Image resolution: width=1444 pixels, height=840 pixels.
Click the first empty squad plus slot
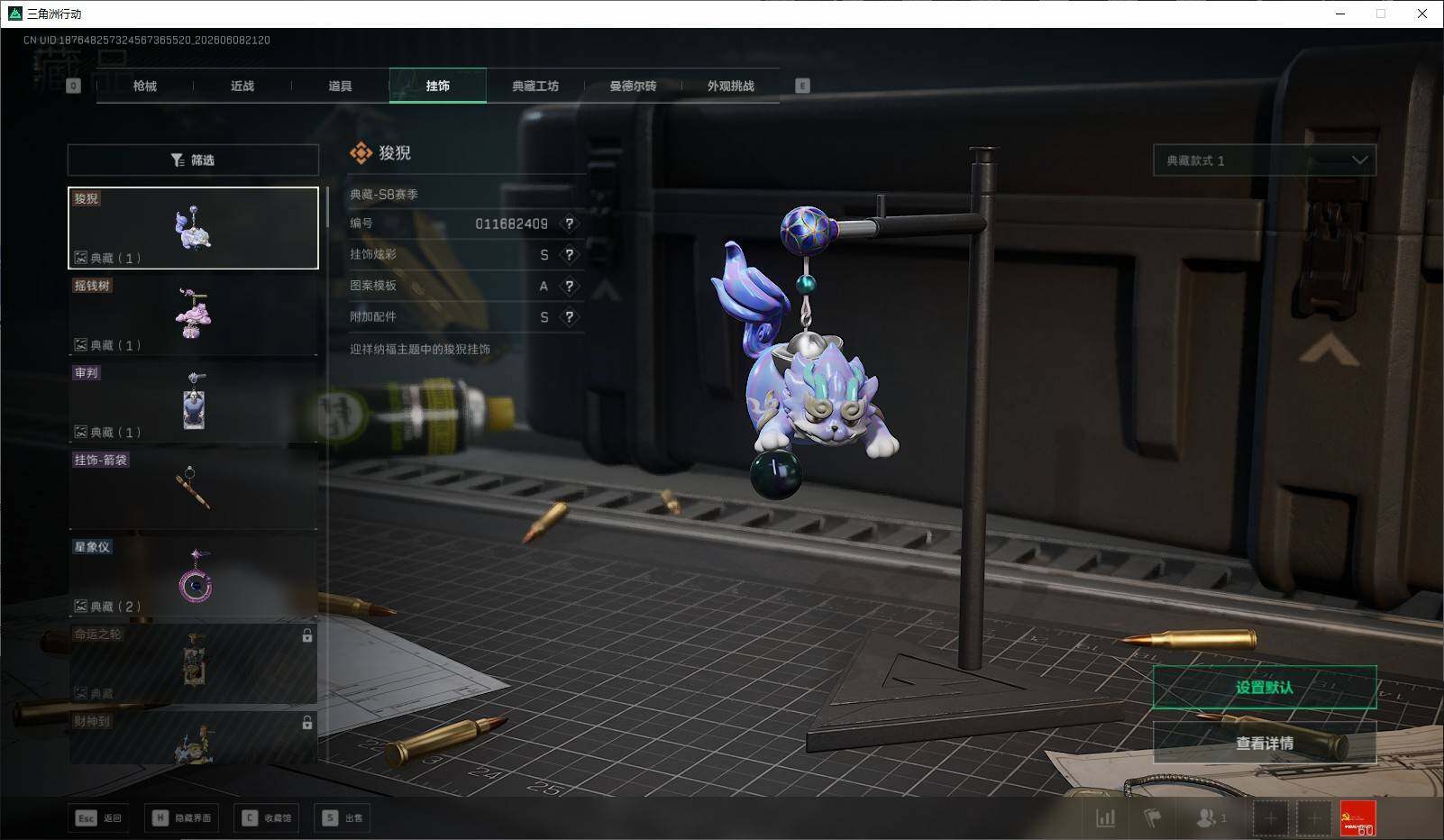[1270, 818]
